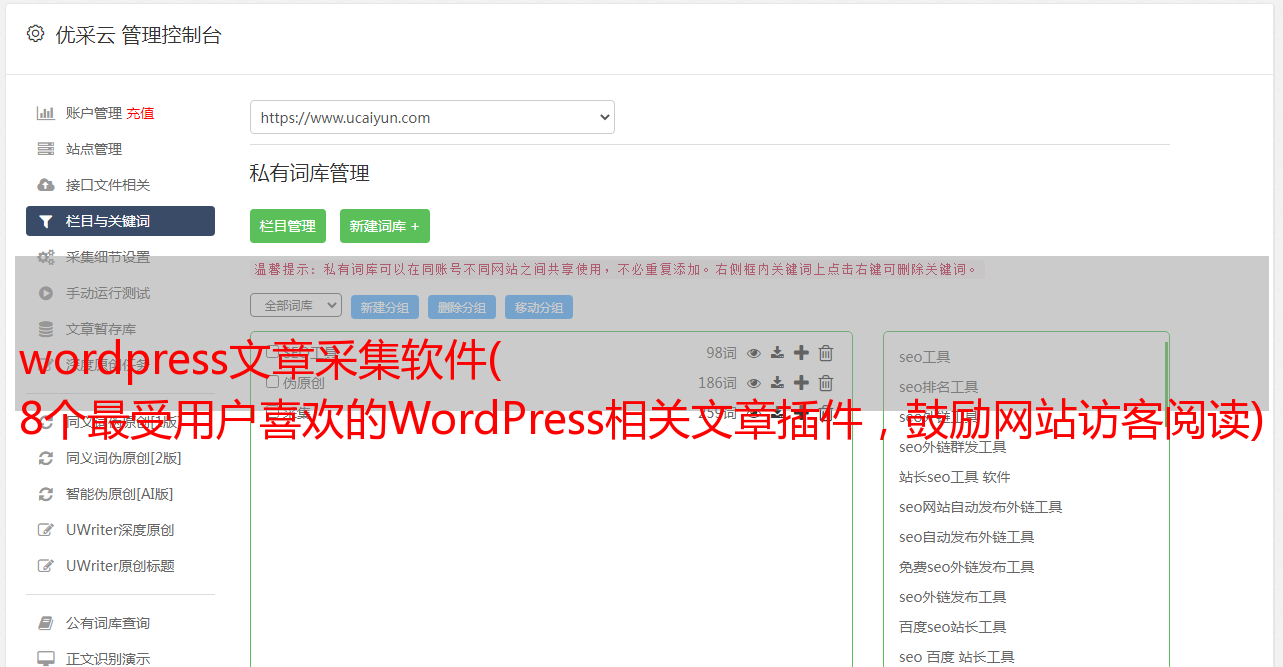Click the green 栏目管理 button
1283x667 pixels.
(288, 226)
